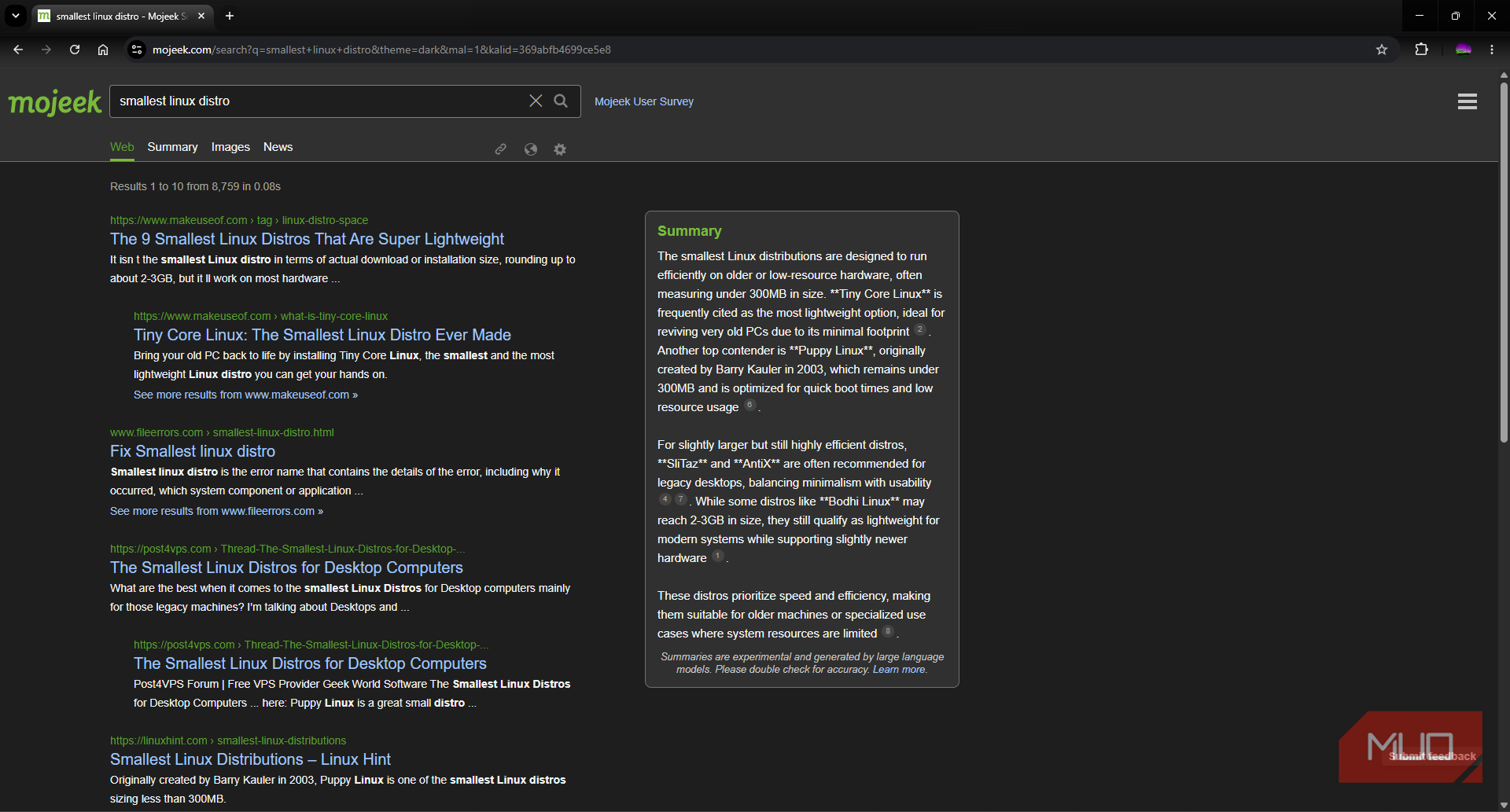Open Chrome three-dot menu
The width and height of the screenshot is (1510, 812).
click(x=1492, y=50)
